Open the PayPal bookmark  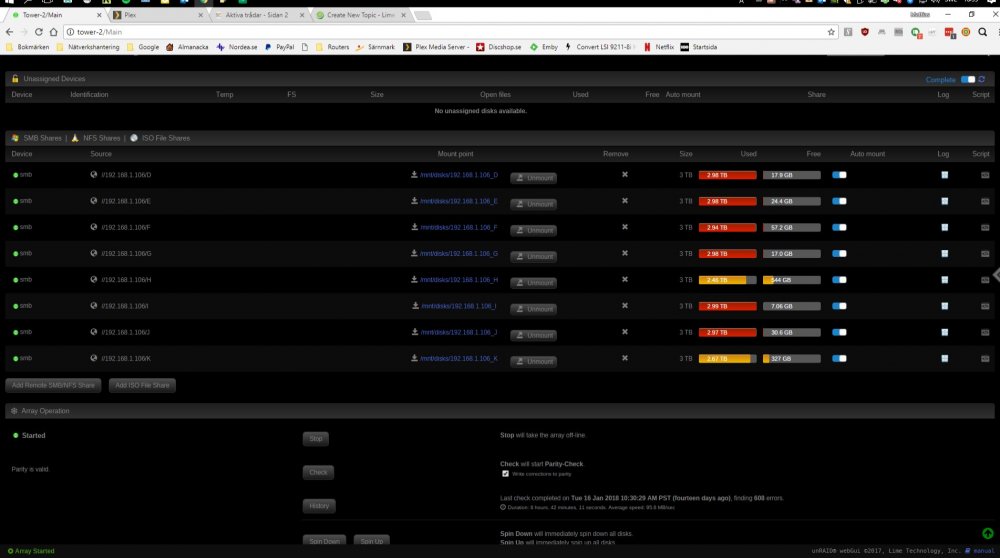[x=279, y=47]
